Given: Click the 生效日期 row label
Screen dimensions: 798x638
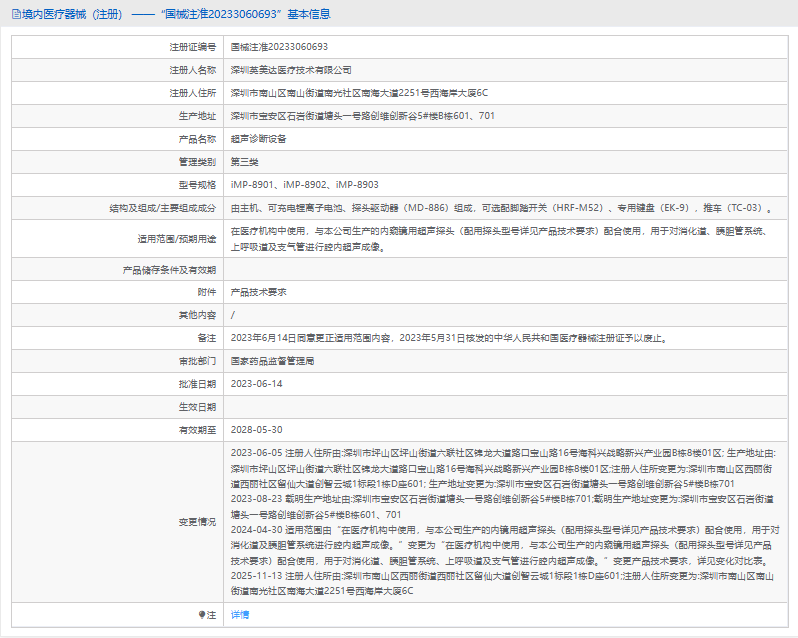Looking at the screenshot, I should point(197,407).
